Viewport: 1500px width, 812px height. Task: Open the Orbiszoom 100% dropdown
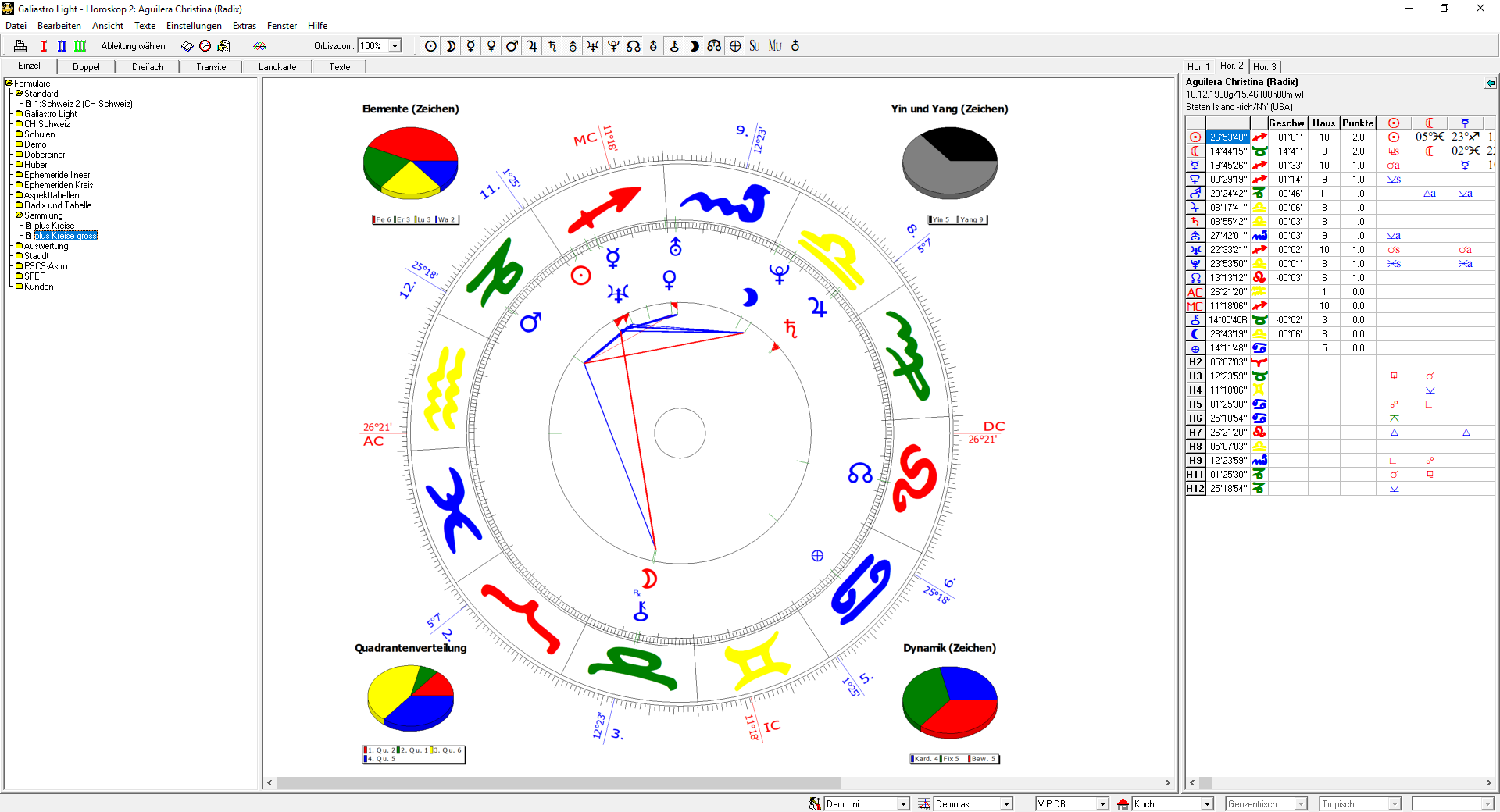coord(395,46)
